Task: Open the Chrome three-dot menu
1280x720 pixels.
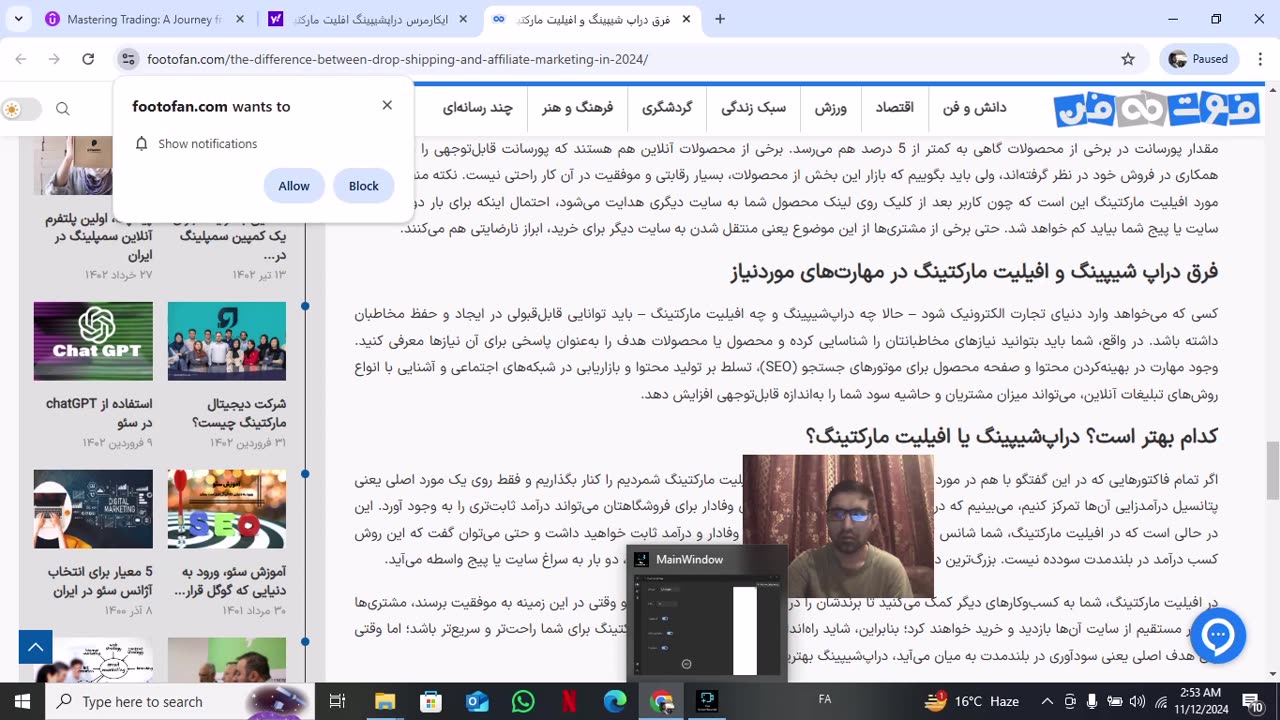Action: pos(1259,59)
